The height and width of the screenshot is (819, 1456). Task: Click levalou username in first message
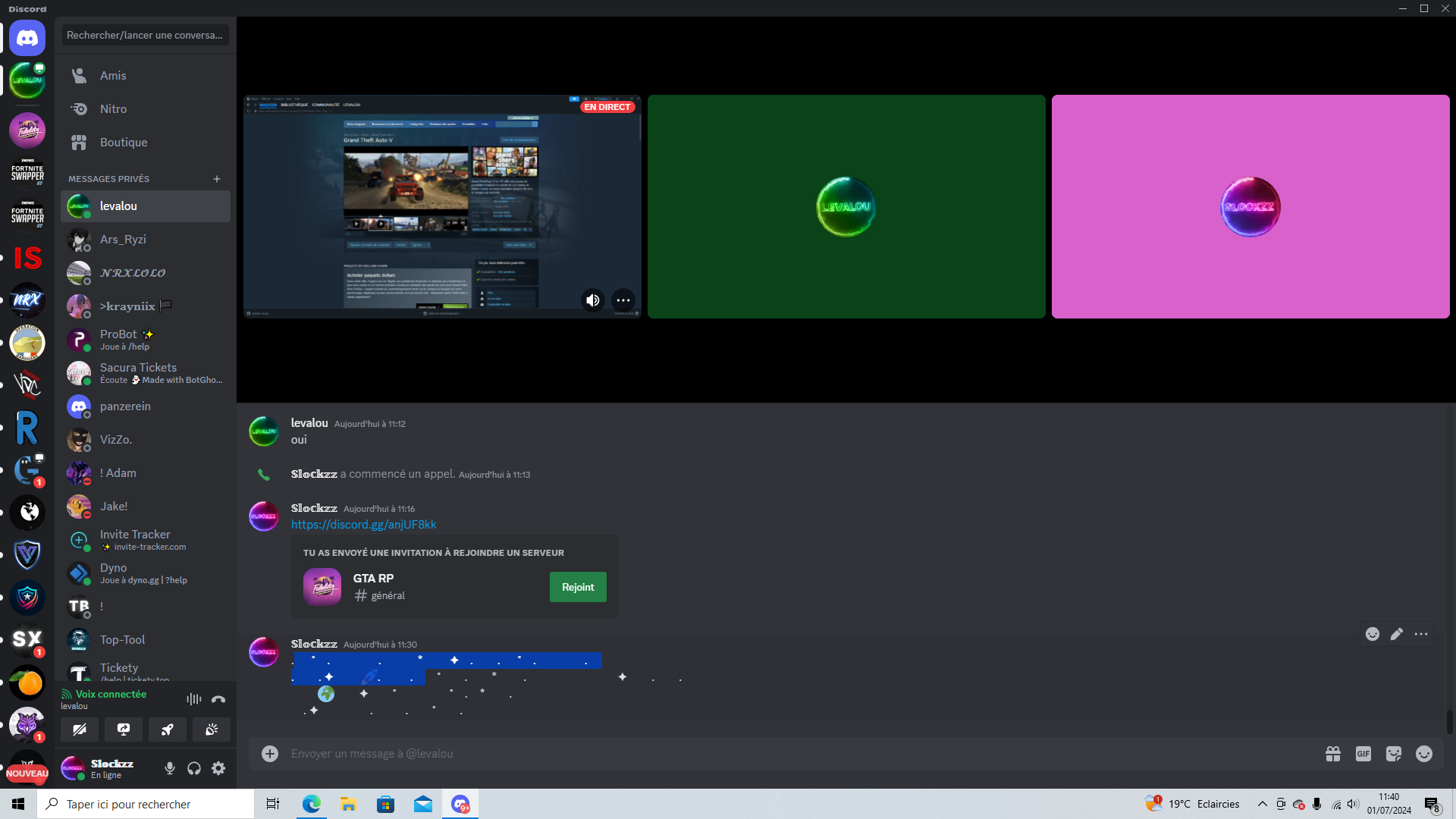pyautogui.click(x=309, y=423)
